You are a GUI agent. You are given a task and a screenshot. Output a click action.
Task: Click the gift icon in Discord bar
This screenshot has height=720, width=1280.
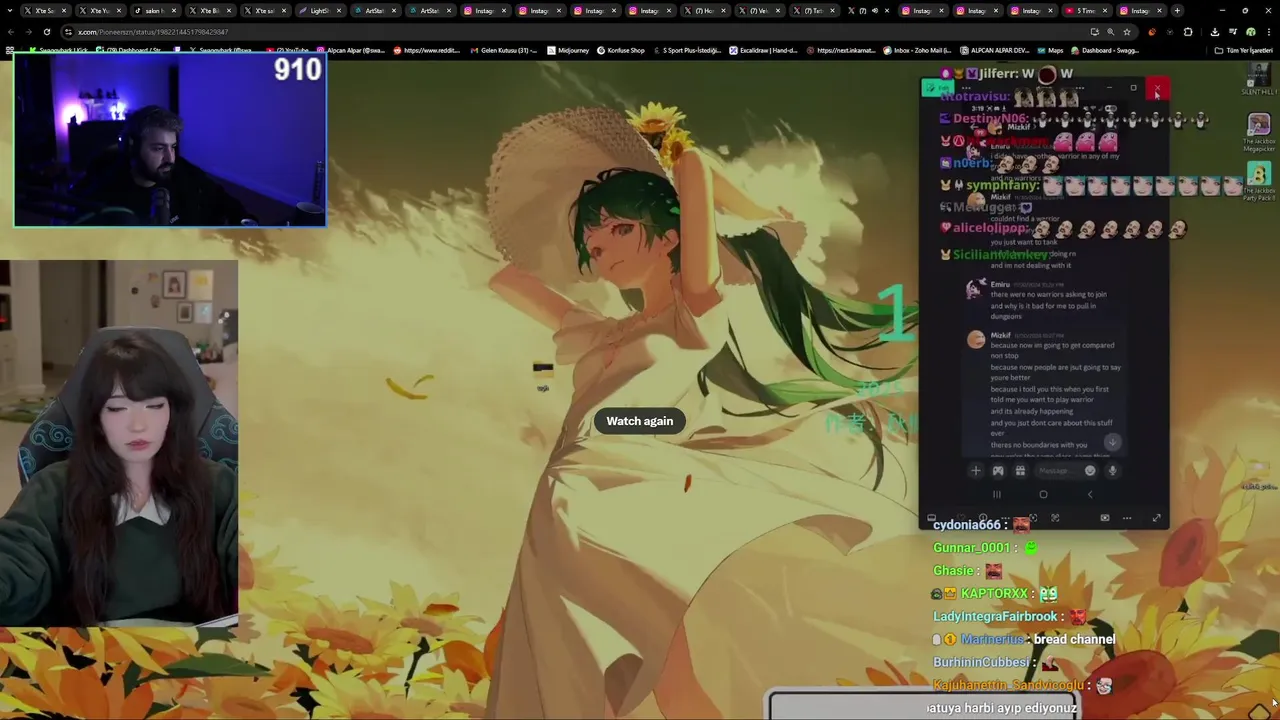[1020, 471]
